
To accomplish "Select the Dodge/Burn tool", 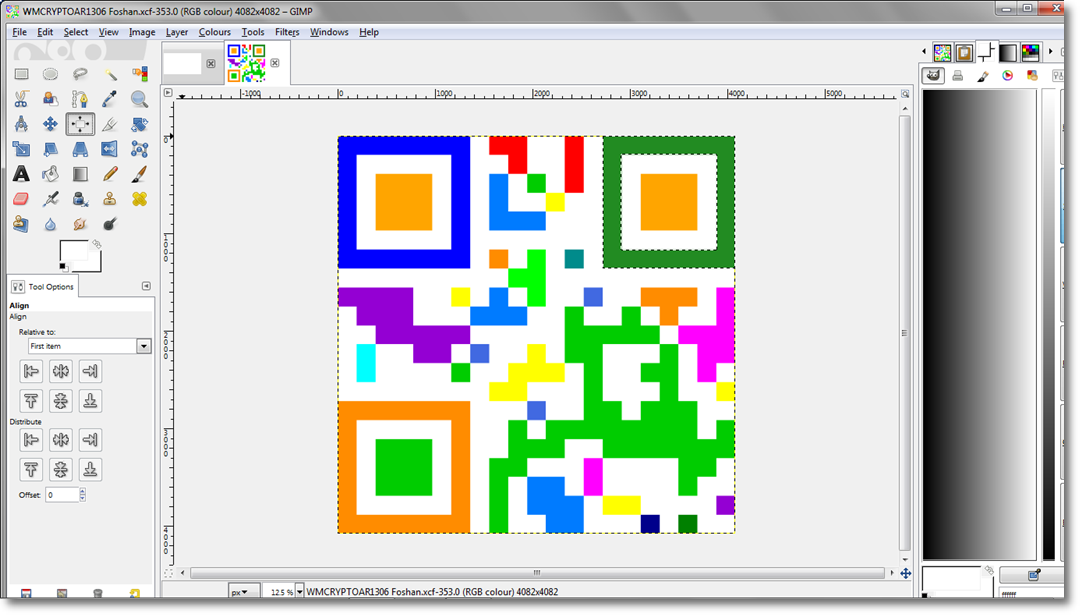I will tap(110, 224).
